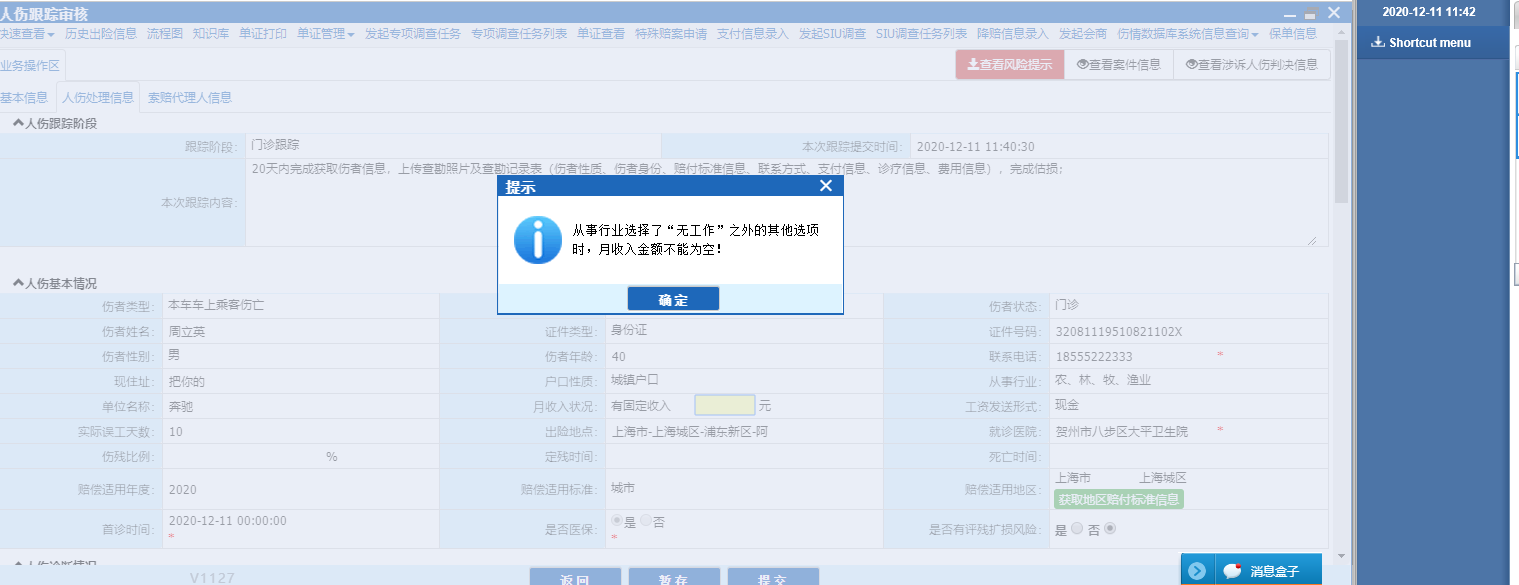1519x585 pixels.
Task: Open 降赔信息录入
Action: 1013,33
